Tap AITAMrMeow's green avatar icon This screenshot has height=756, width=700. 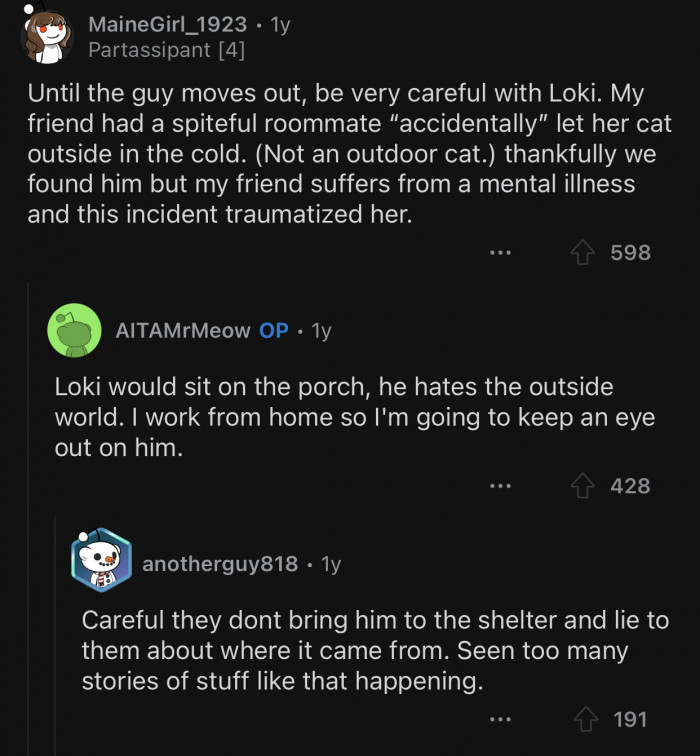point(74,329)
